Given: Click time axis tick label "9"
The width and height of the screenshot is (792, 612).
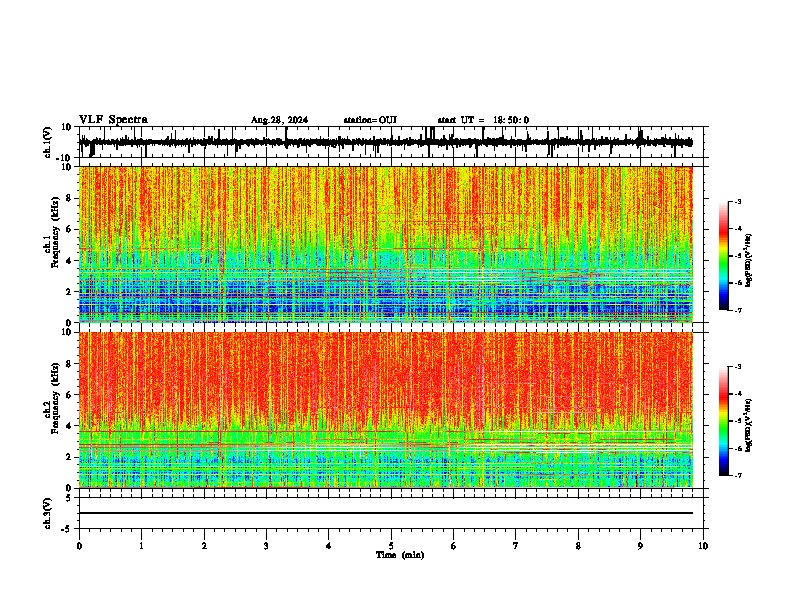Looking at the screenshot, I should point(640,546).
